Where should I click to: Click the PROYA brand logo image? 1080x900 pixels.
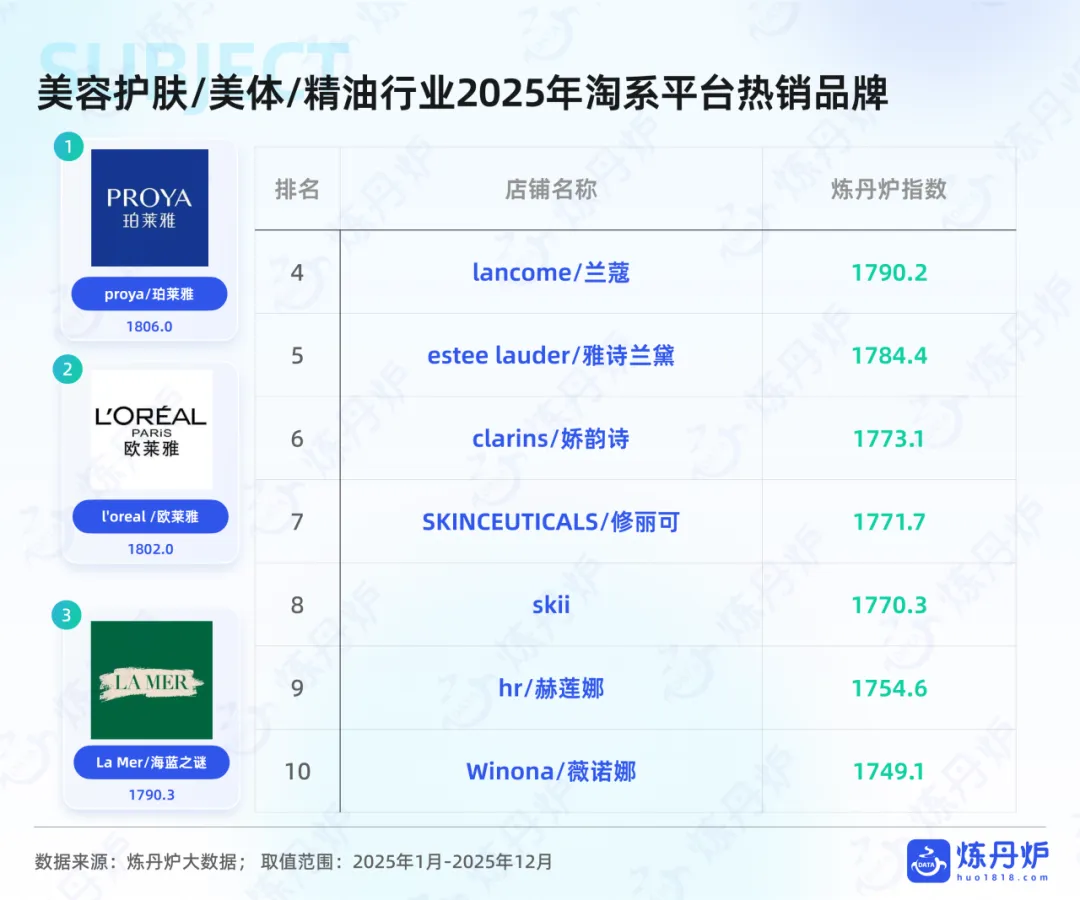pos(149,207)
